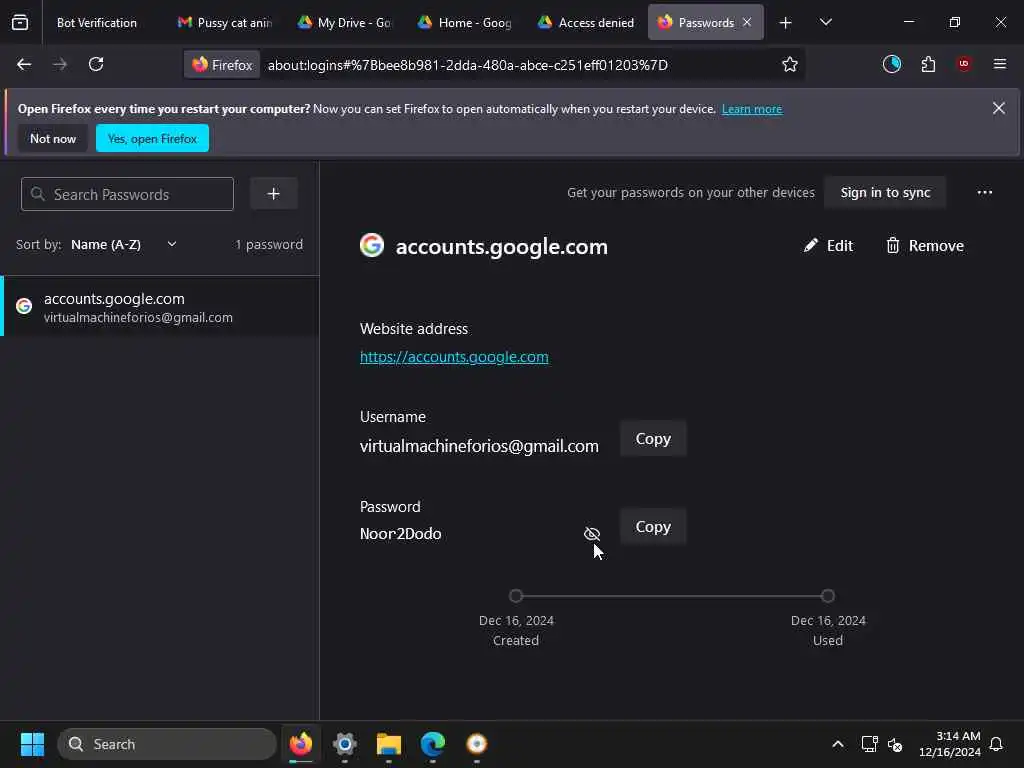Dismiss the startup notification bar
The width and height of the screenshot is (1024, 768).
click(x=999, y=108)
